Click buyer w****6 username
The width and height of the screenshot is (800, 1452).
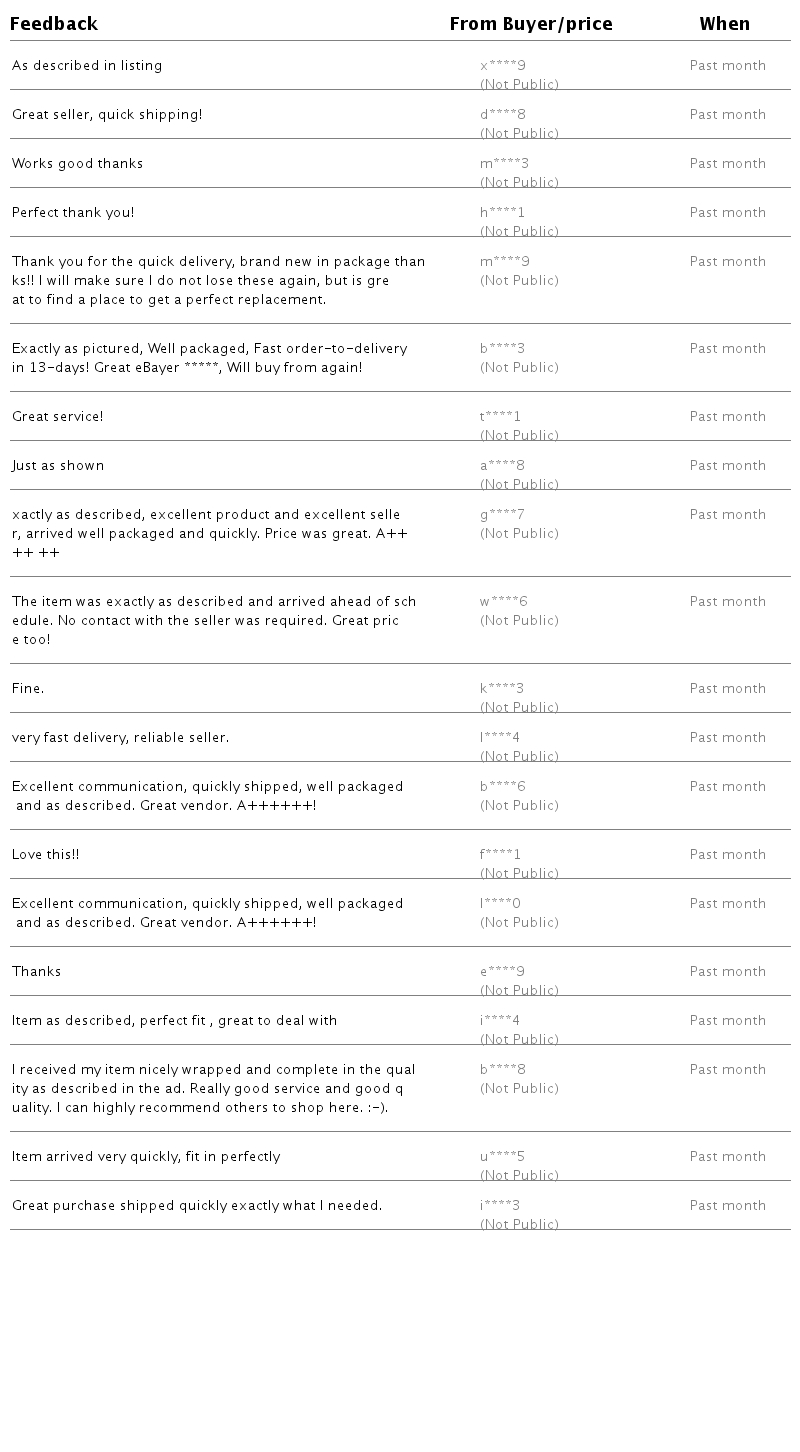(504, 602)
